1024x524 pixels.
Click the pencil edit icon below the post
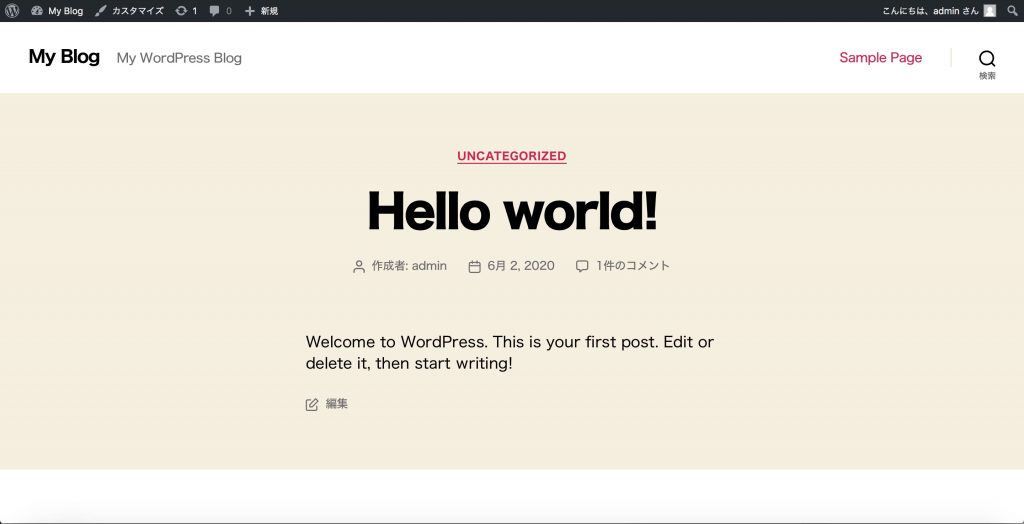(312, 404)
